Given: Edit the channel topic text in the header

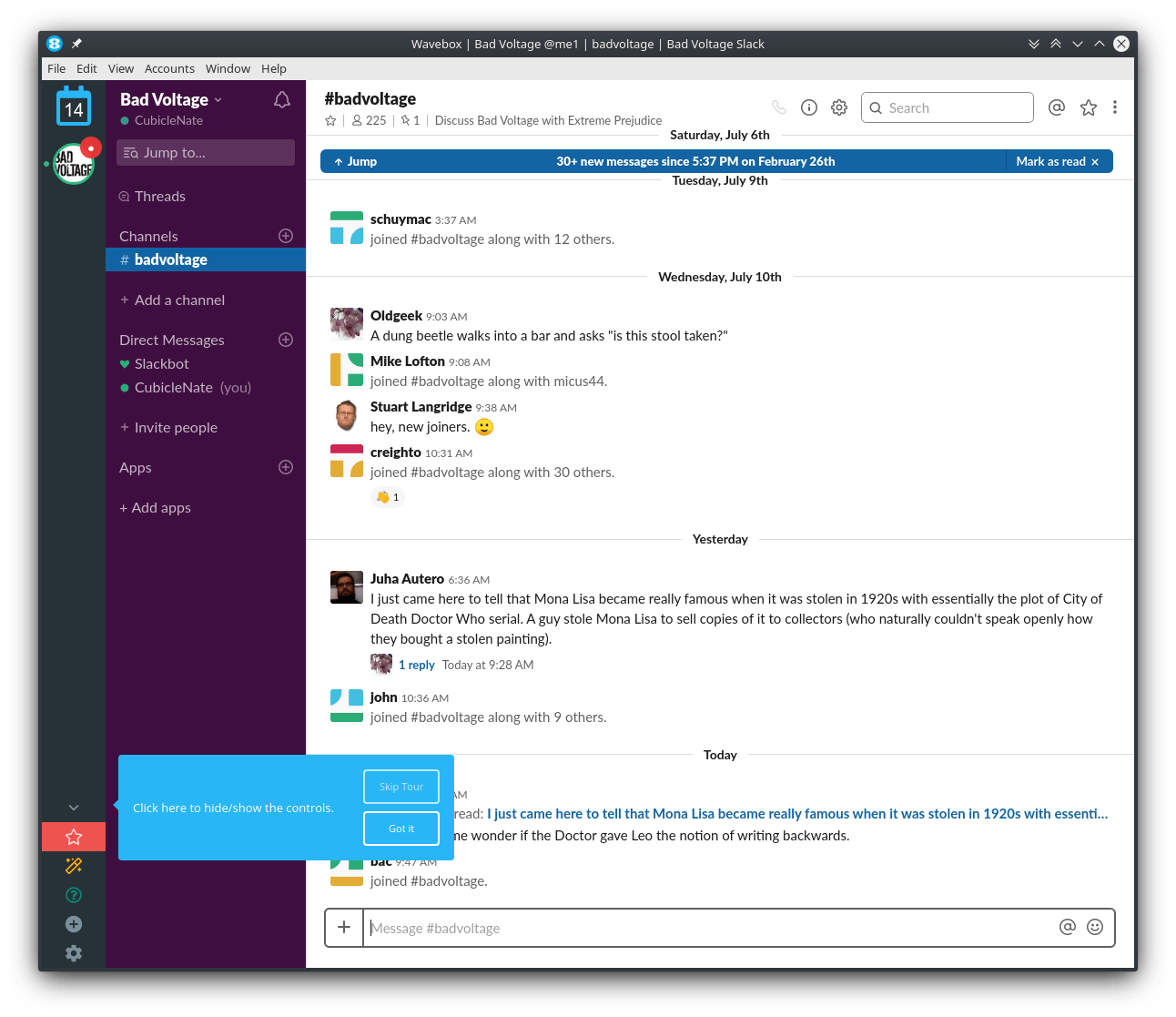Looking at the screenshot, I should (x=548, y=120).
